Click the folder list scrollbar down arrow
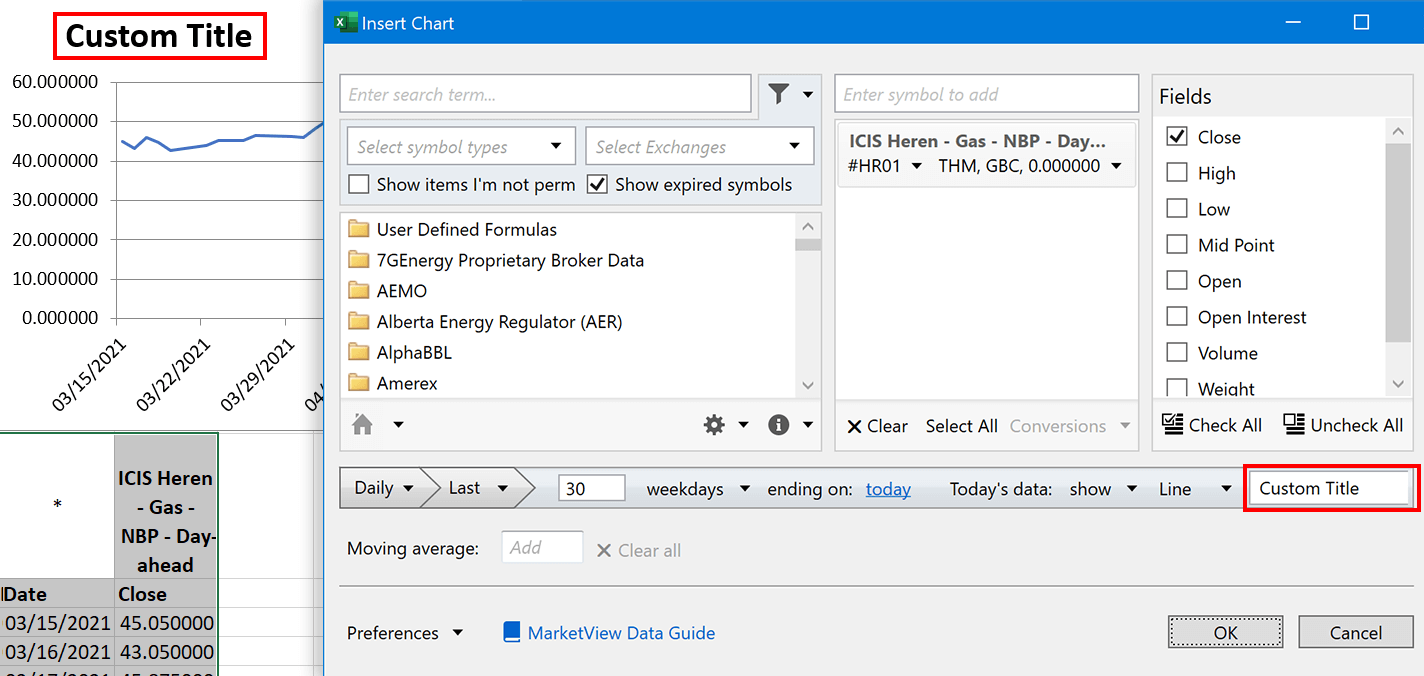The width and height of the screenshot is (1424, 676). pyautogui.click(x=808, y=385)
